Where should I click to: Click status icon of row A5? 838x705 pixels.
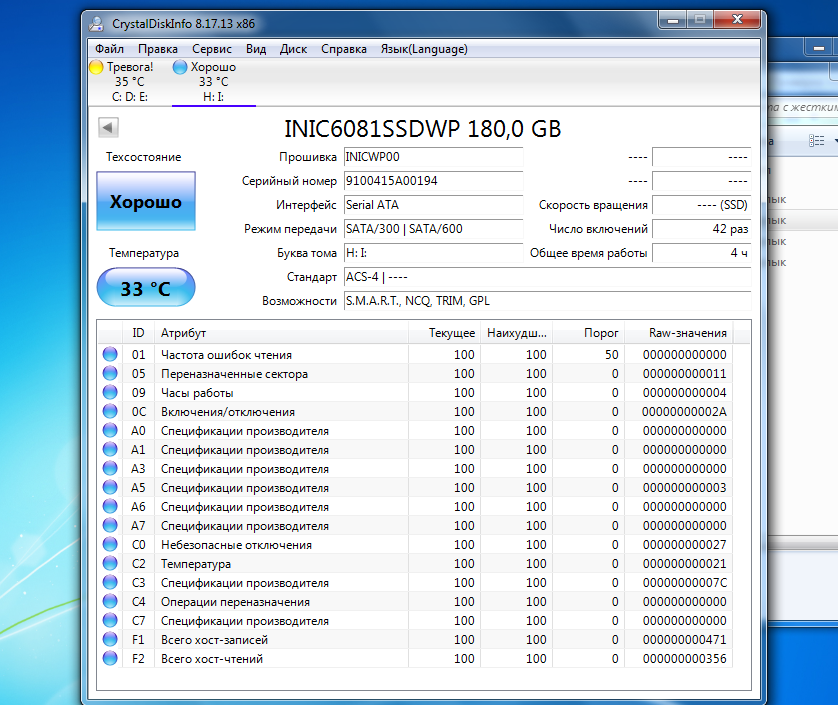click(x=110, y=487)
